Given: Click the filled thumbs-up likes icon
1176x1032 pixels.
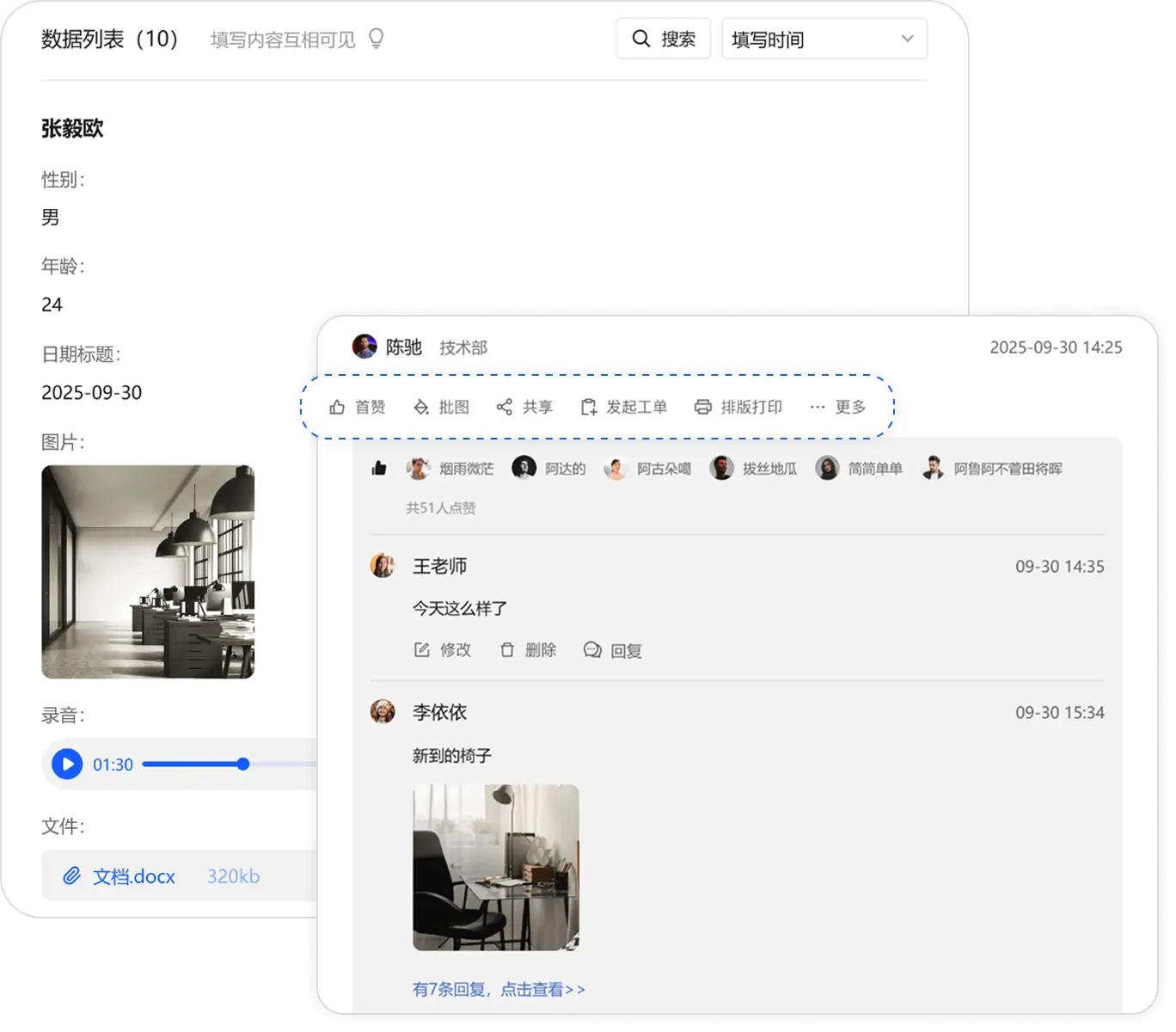Looking at the screenshot, I should (x=379, y=468).
